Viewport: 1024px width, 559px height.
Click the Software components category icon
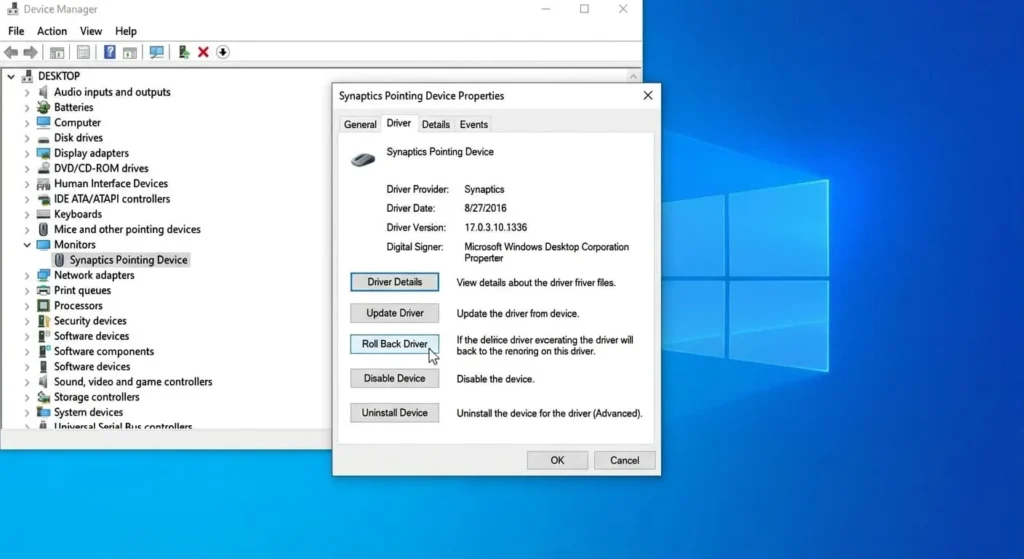(x=43, y=351)
